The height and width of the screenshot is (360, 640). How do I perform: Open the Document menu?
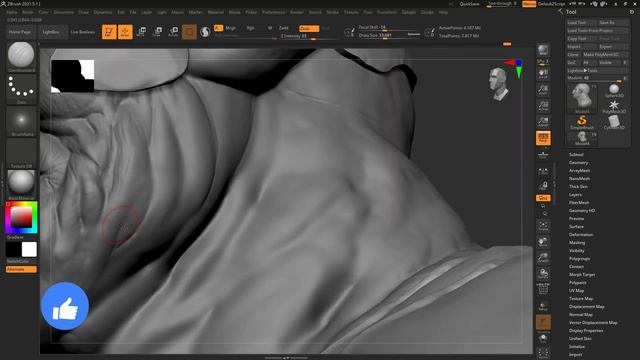click(64, 12)
